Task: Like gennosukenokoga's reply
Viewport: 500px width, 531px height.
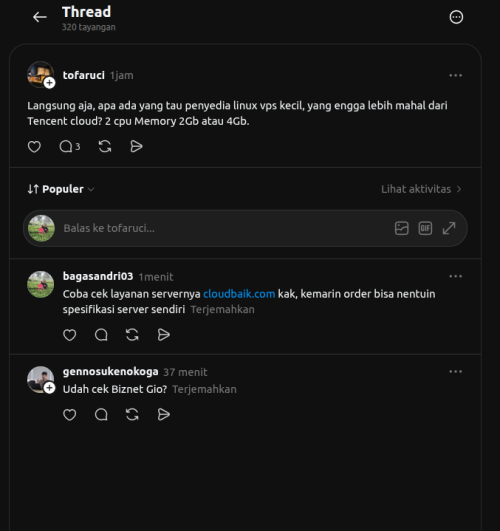Action: [69, 415]
